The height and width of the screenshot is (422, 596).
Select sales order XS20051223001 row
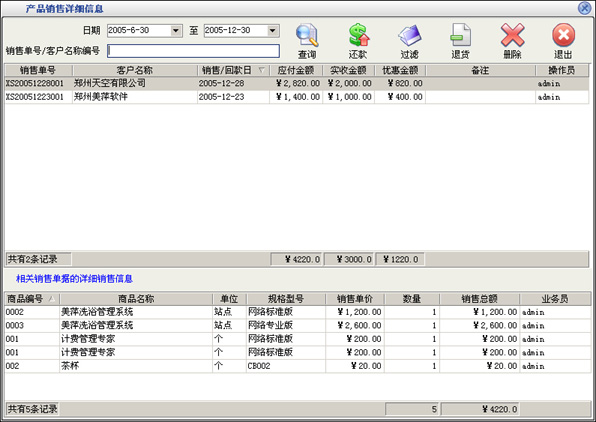coord(296,97)
